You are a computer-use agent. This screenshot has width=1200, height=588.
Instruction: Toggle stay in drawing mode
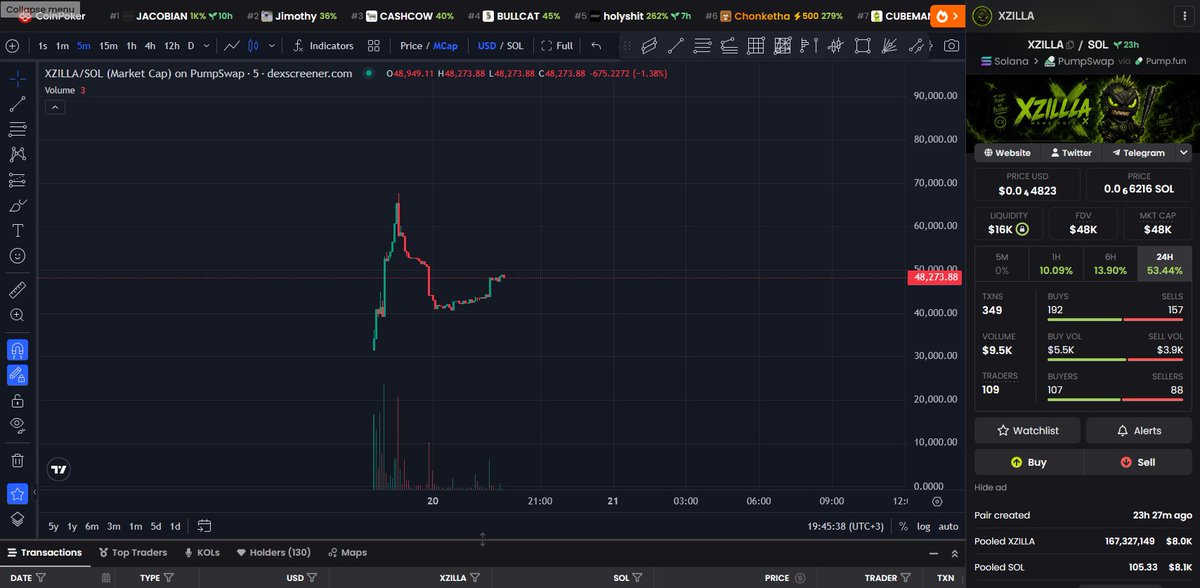17,375
